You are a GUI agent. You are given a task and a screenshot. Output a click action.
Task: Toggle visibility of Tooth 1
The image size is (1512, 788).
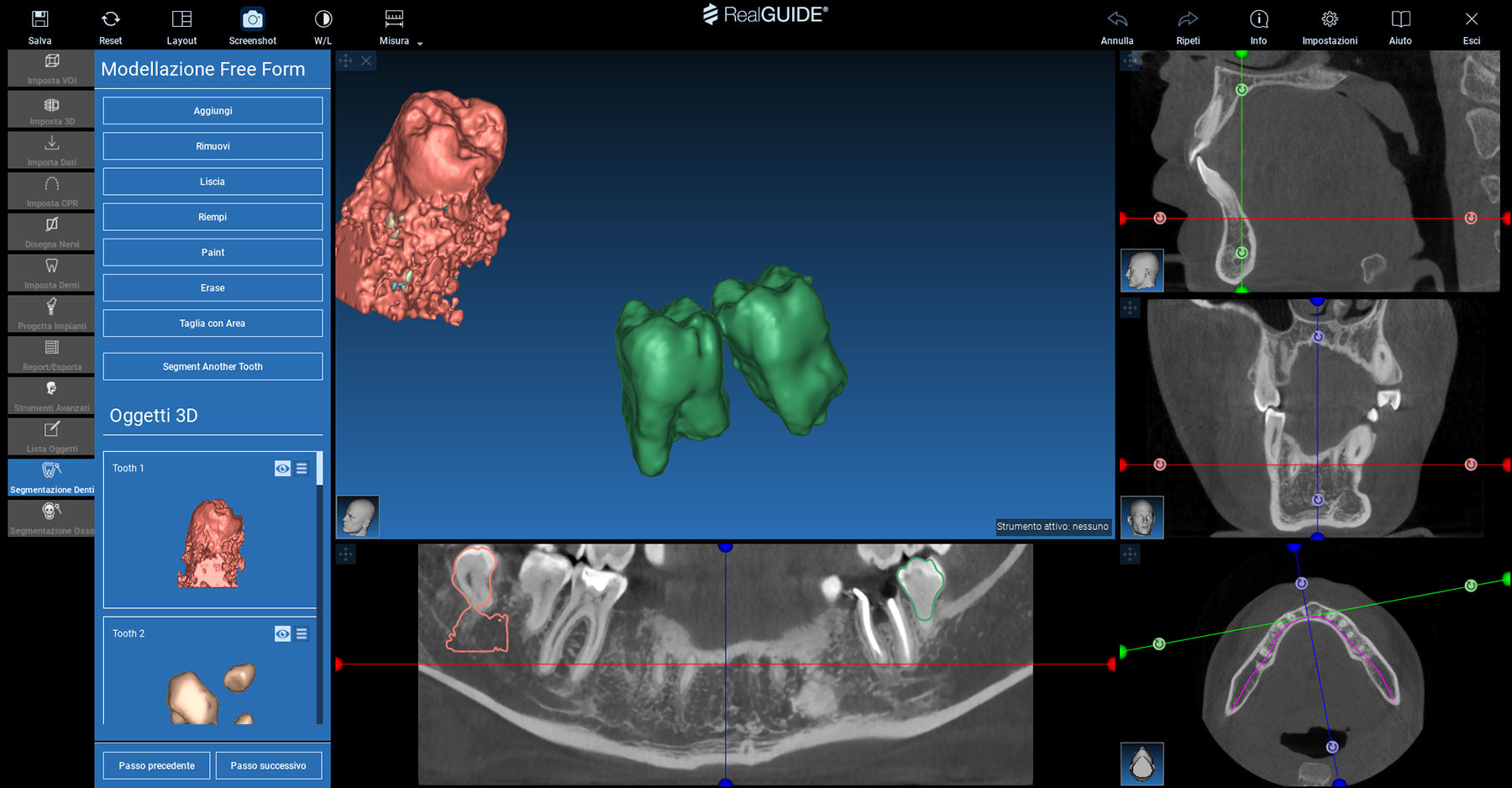tap(282, 469)
